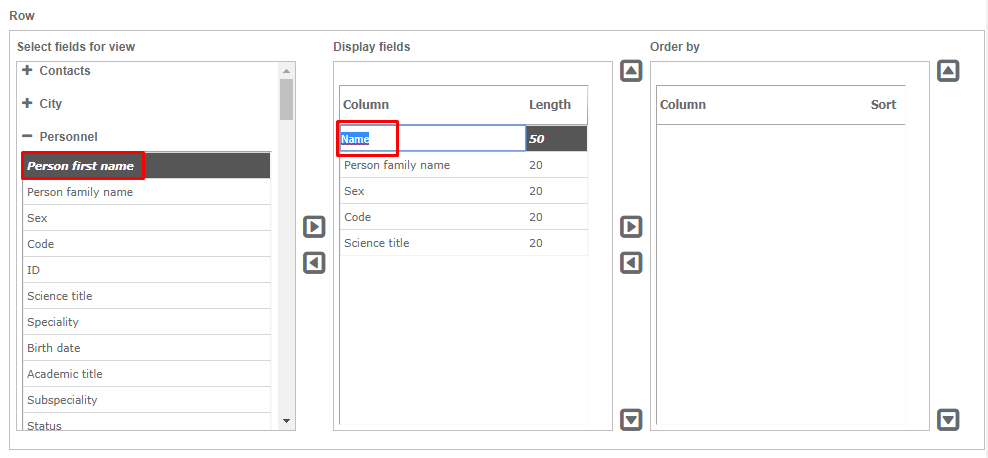Choose the Speciality field from Personnel
The image size is (988, 458).
coord(53,322)
